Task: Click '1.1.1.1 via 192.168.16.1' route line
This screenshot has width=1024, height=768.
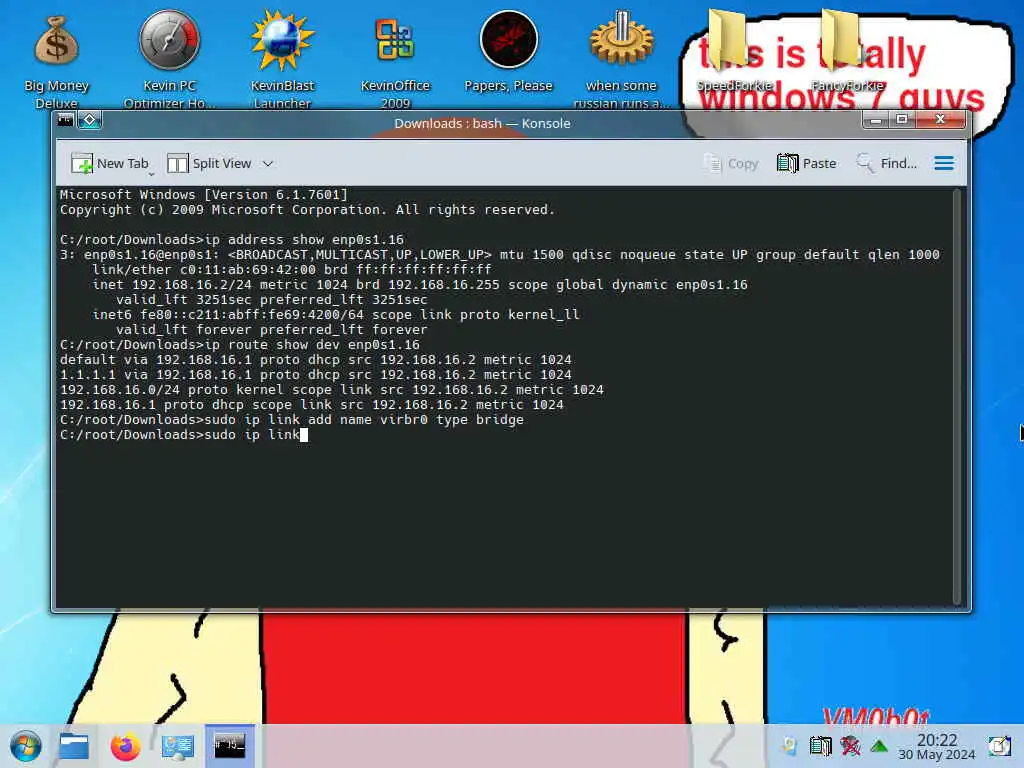Action: pos(315,375)
